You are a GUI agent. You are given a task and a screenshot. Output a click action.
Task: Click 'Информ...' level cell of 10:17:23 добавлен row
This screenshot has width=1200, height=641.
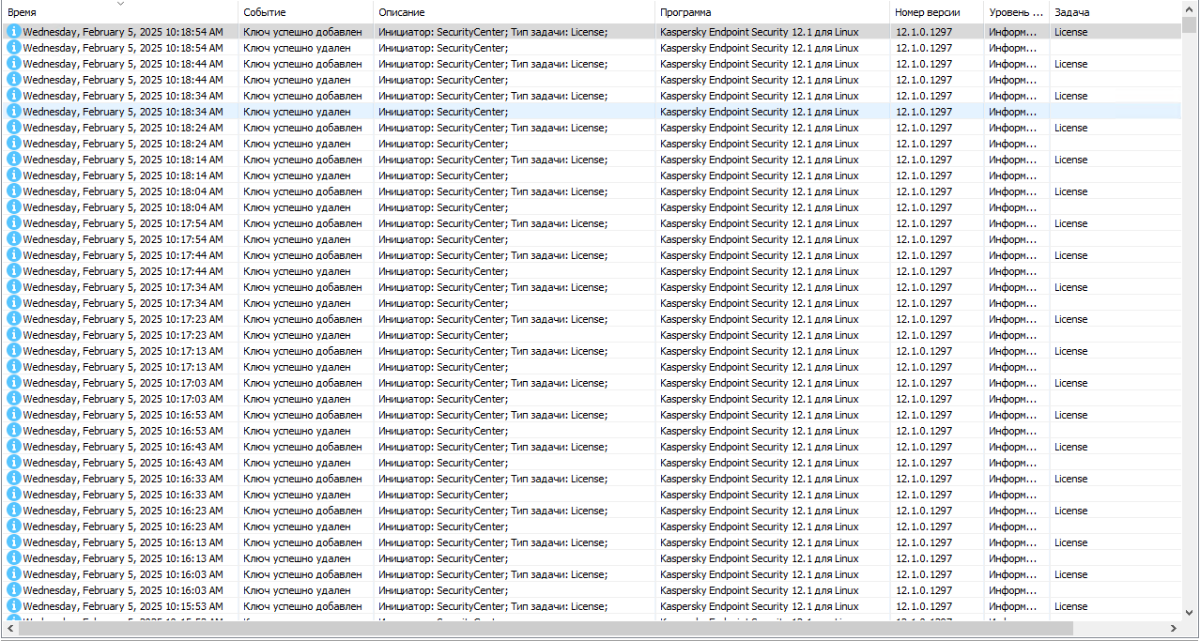click(1013, 319)
